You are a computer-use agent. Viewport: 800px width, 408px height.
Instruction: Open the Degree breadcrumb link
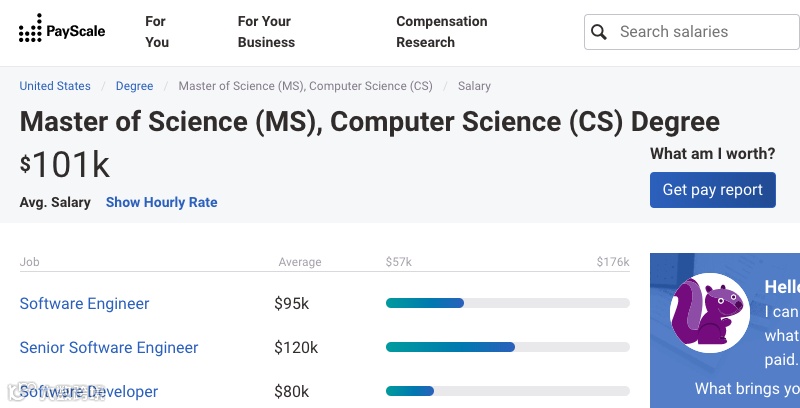pyautogui.click(x=134, y=86)
